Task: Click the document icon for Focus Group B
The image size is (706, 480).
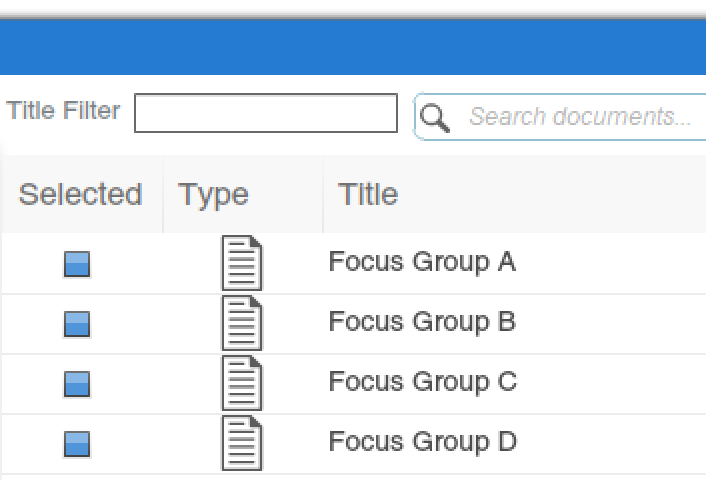Action: pos(242,323)
